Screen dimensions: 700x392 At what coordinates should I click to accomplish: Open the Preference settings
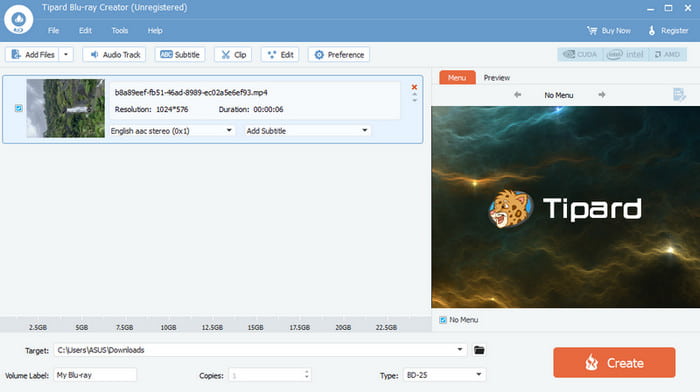[339, 54]
